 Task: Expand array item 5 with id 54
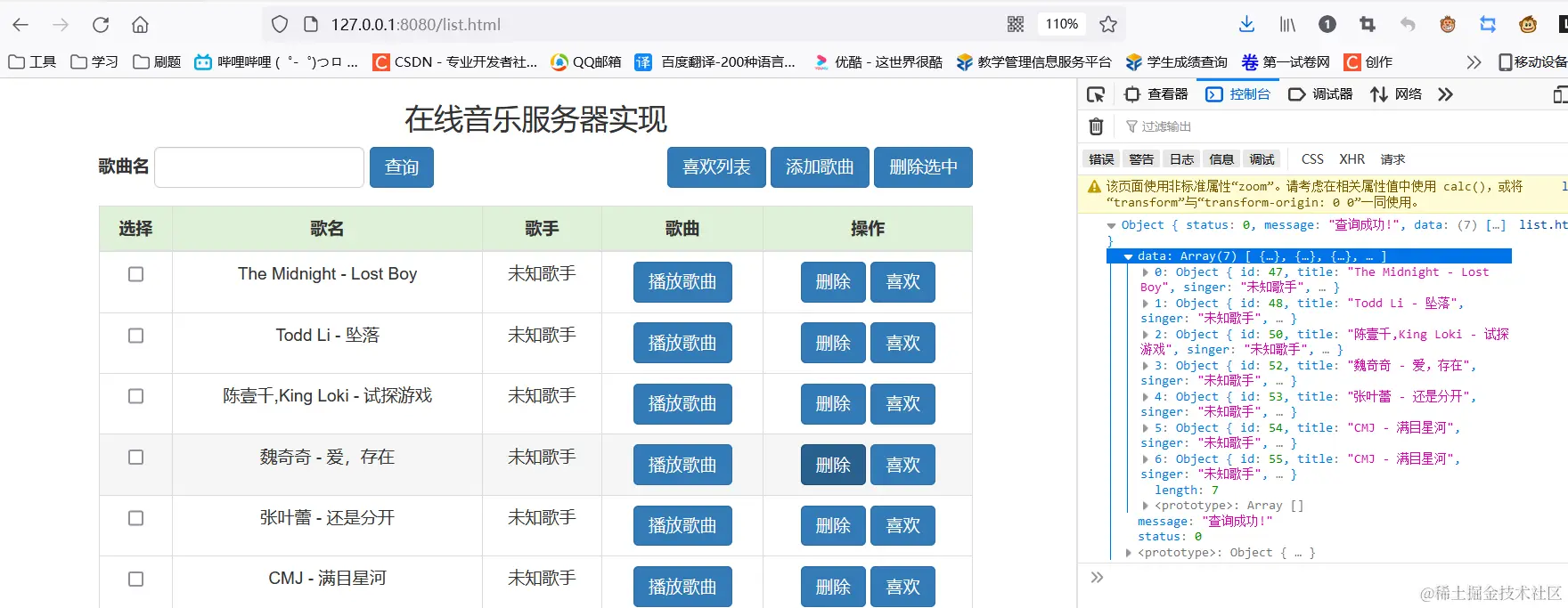1146,428
